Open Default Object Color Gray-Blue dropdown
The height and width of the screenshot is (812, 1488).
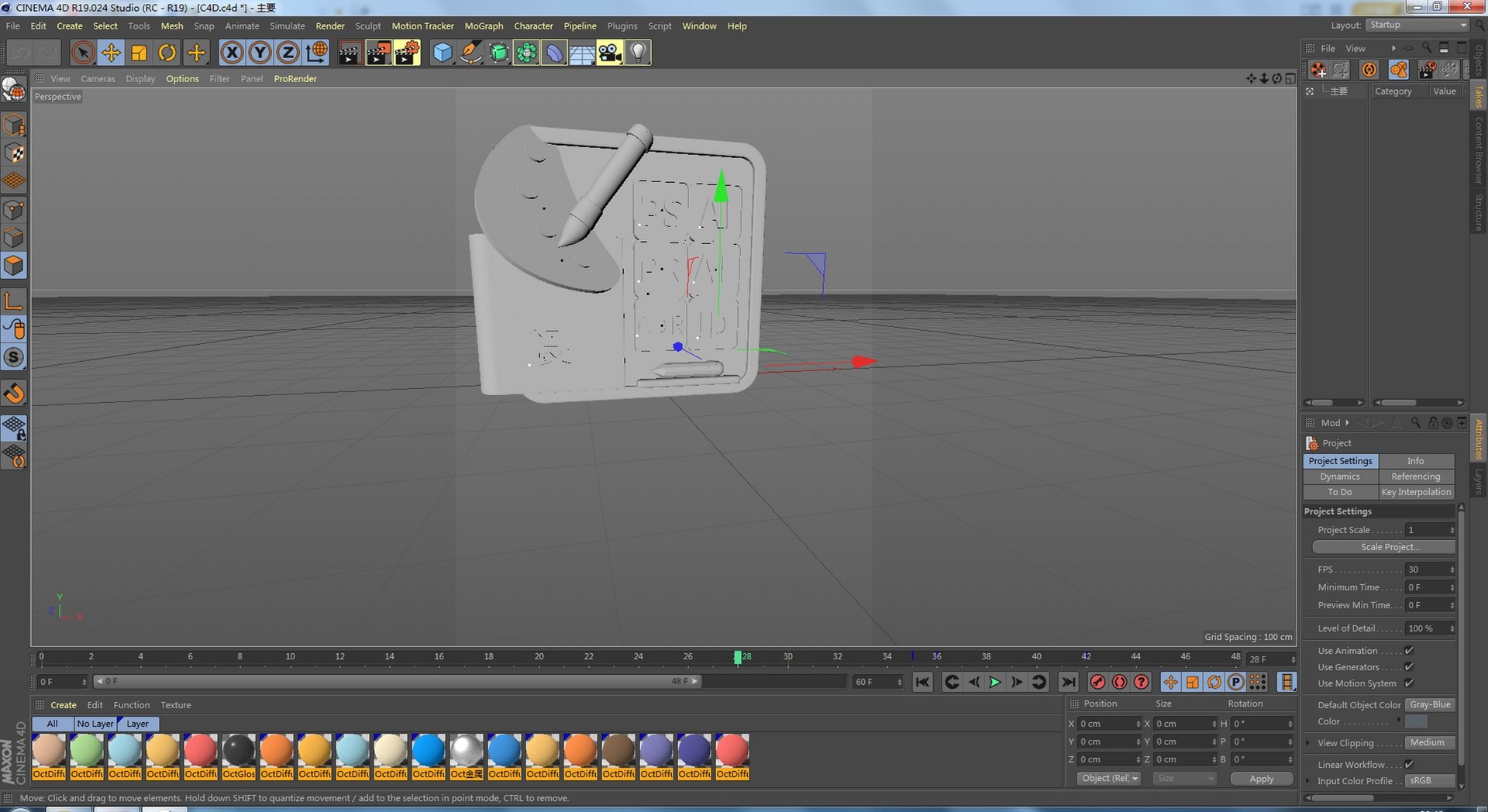point(1430,704)
